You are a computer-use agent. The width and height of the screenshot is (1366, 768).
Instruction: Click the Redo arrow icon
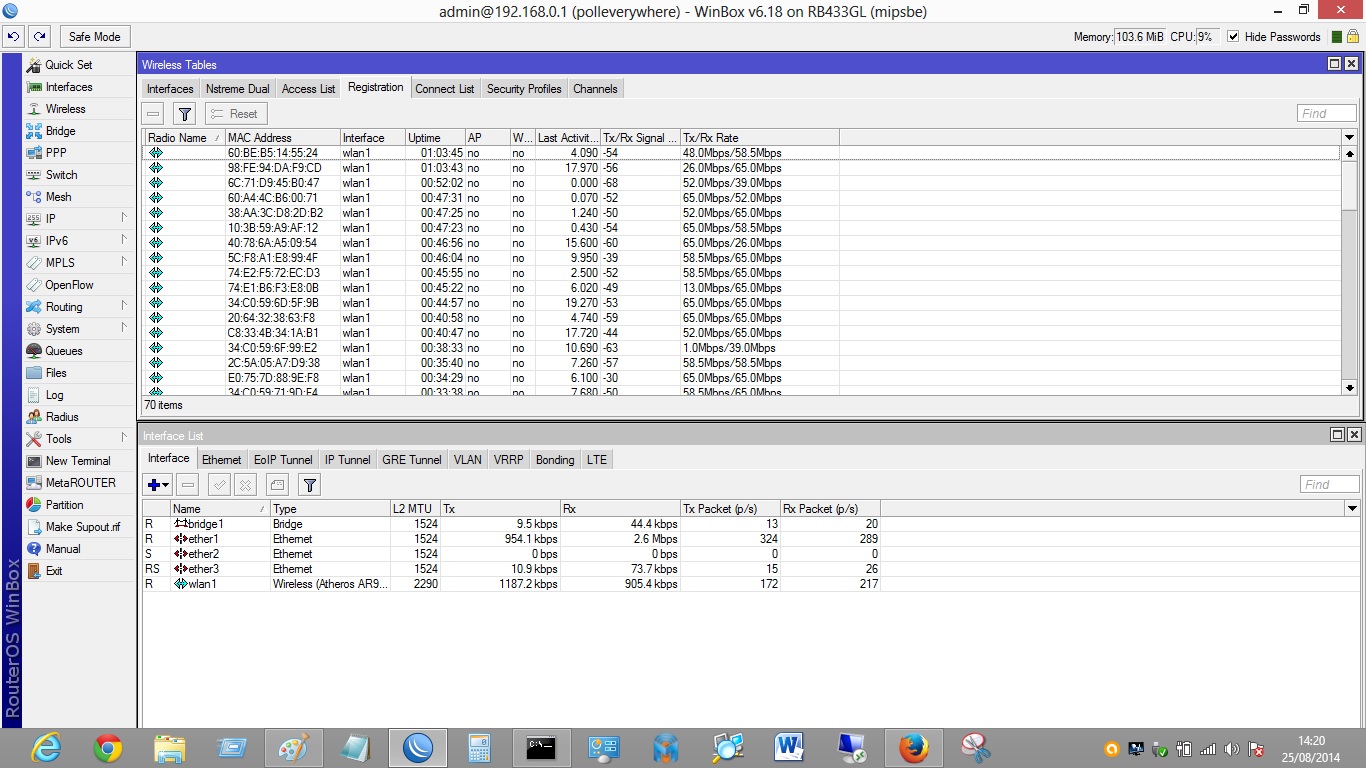tap(38, 37)
